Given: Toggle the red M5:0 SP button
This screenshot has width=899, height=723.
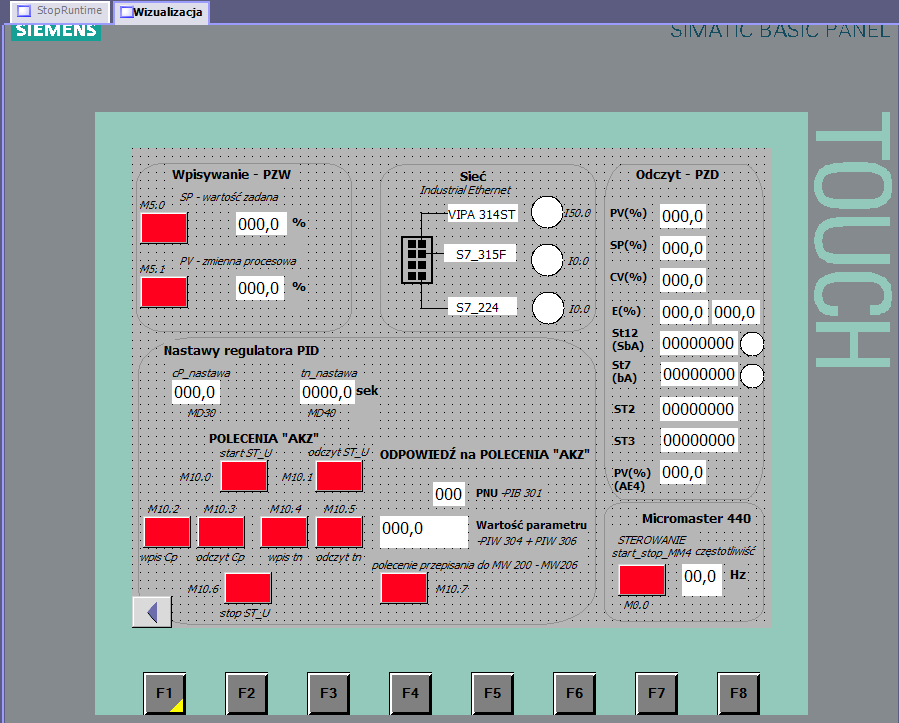Looking at the screenshot, I should click(164, 228).
